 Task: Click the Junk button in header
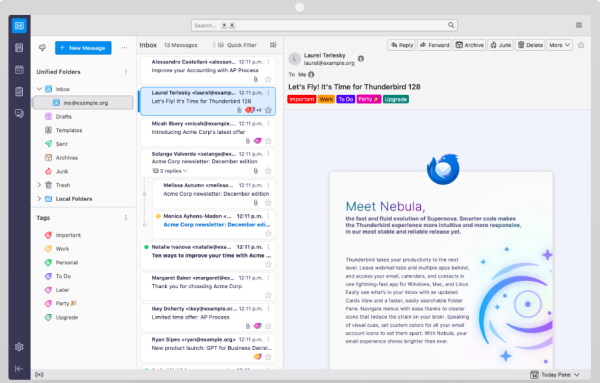tap(501, 45)
